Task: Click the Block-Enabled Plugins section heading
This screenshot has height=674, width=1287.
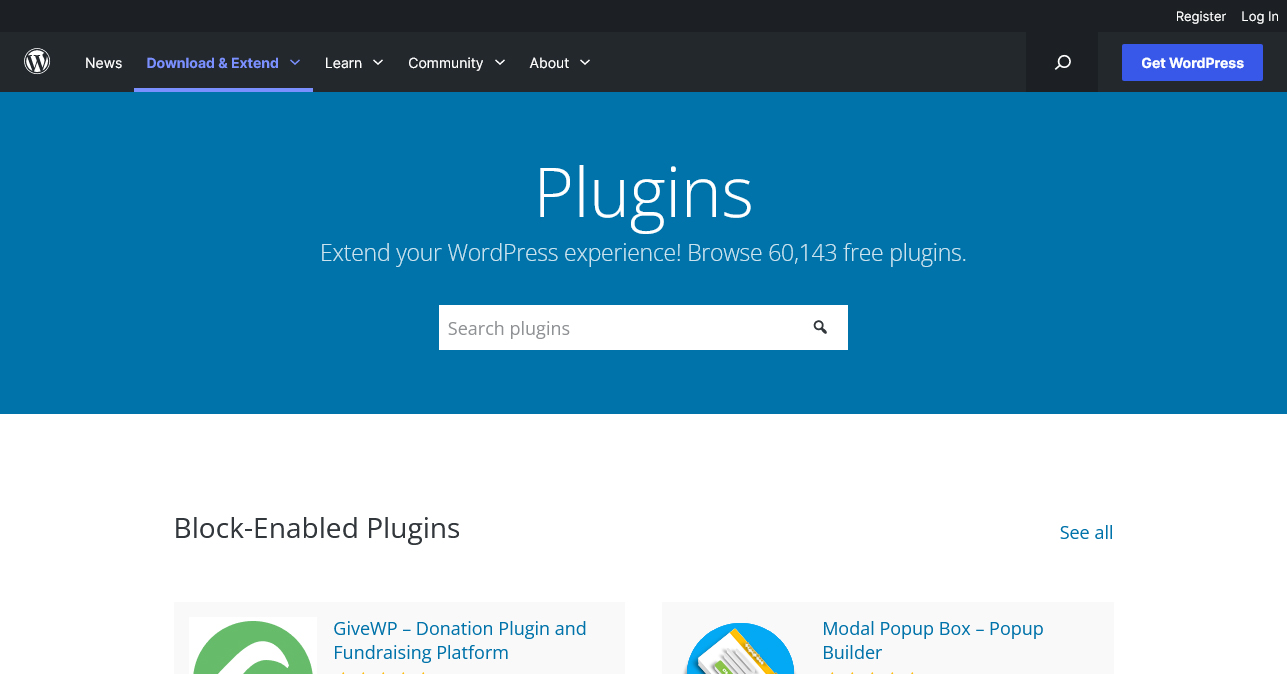Action: coord(317,528)
